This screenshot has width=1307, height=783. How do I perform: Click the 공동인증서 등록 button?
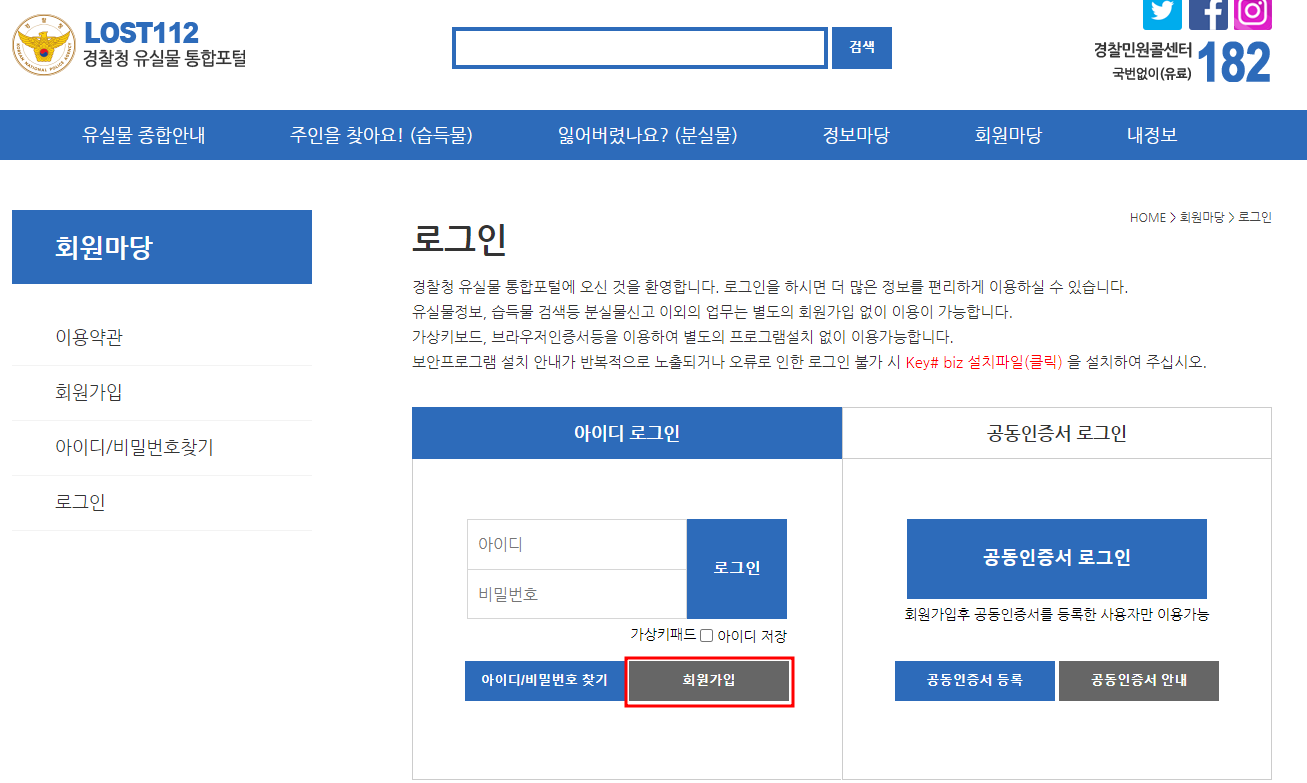[x=974, y=680]
